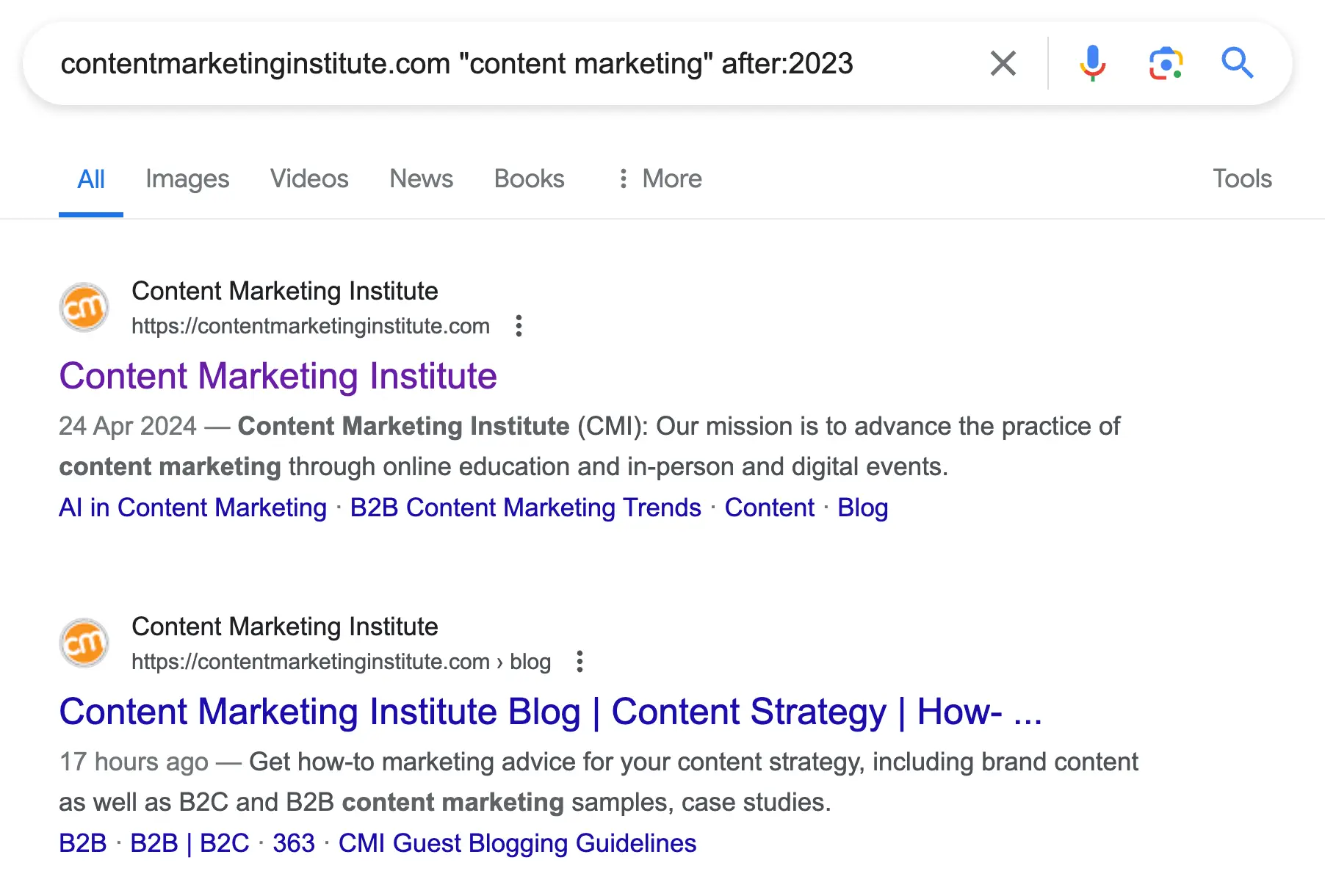The width and height of the screenshot is (1325, 896).
Task: Open options for first result's three dots
Action: coord(519,325)
